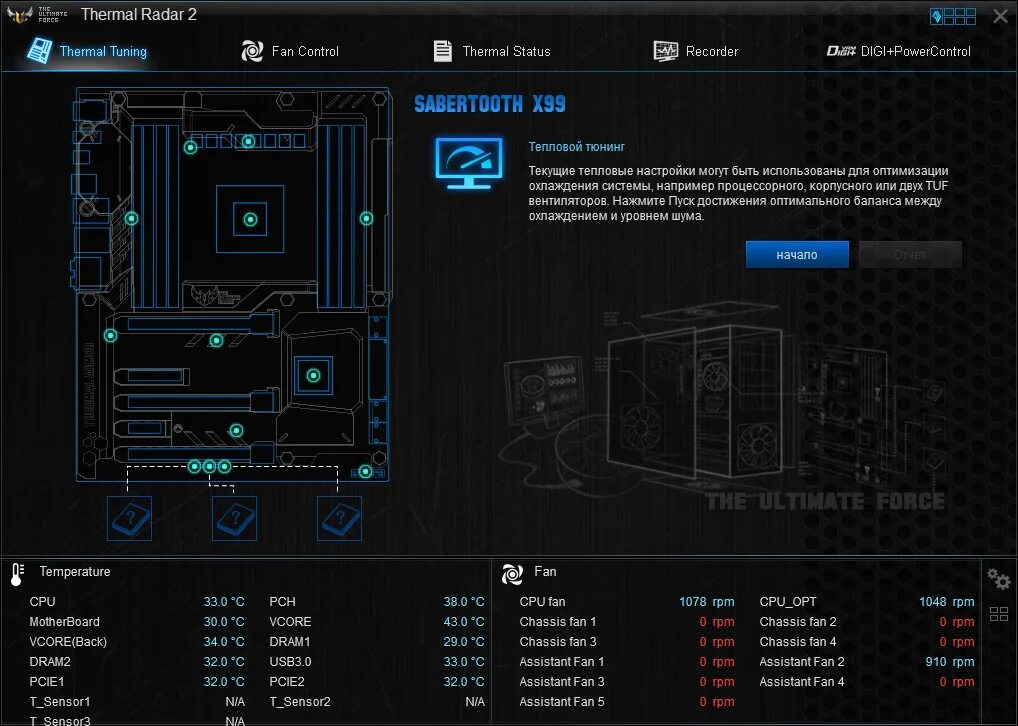The height and width of the screenshot is (726, 1018).
Task: Click four-square layout icon below the gear
Action: pos(999,614)
